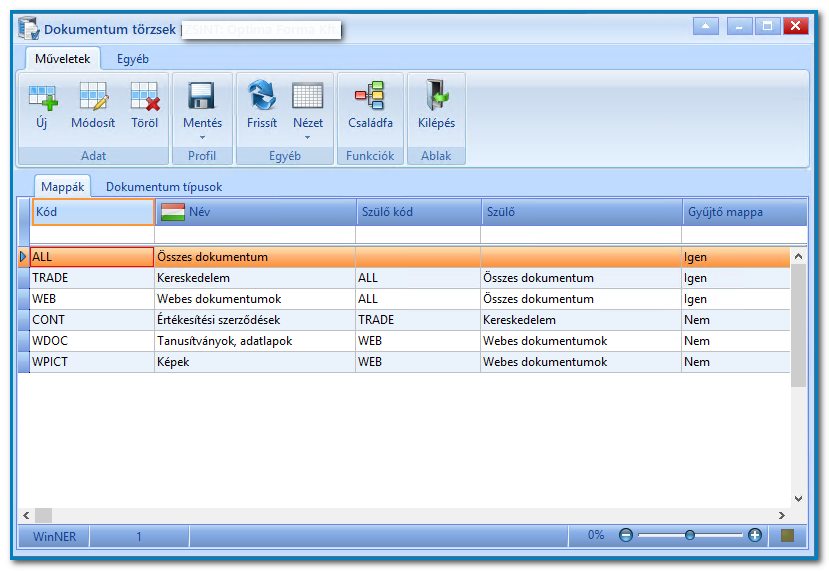Viewport: 829px width, 571px height.
Task: Click the Módosít edit icon
Action: tap(94, 97)
